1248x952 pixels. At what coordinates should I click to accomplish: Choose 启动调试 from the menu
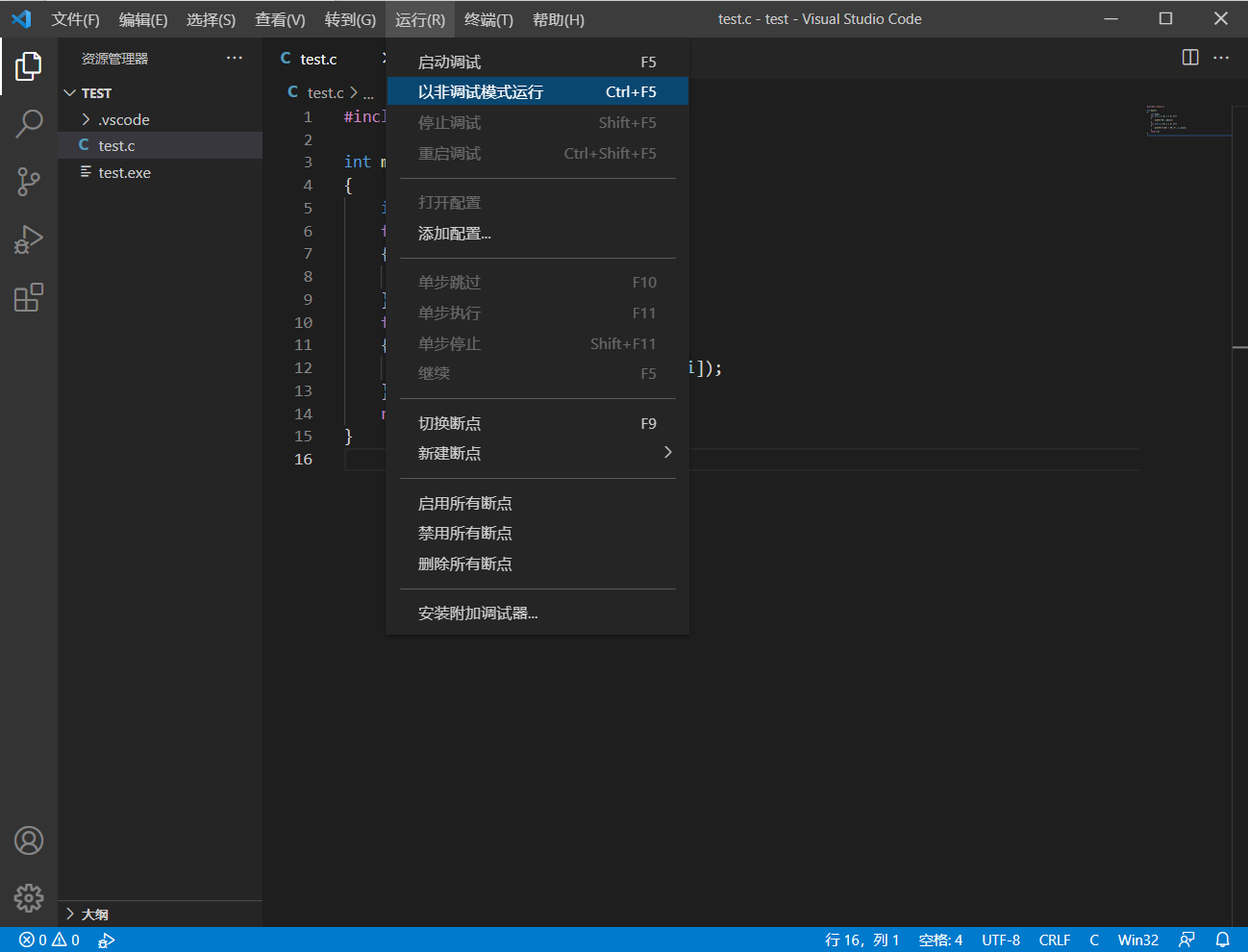(537, 62)
